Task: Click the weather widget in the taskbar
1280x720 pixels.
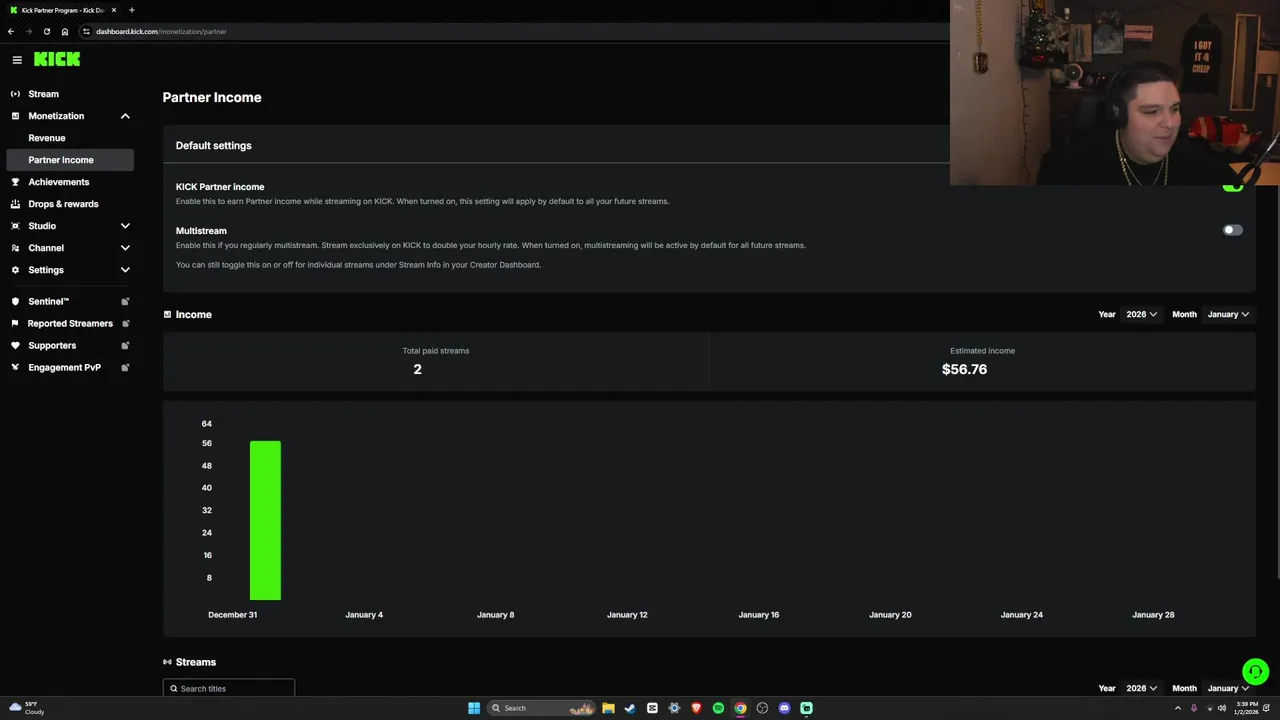Action: pyautogui.click(x=27, y=708)
